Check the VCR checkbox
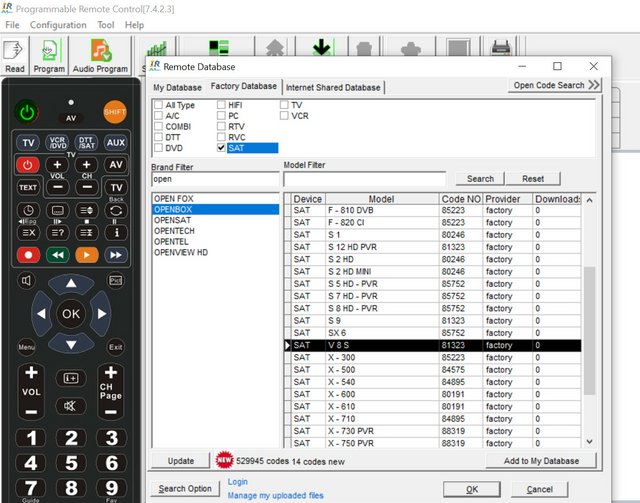This screenshot has height=503, width=640. coord(284,116)
